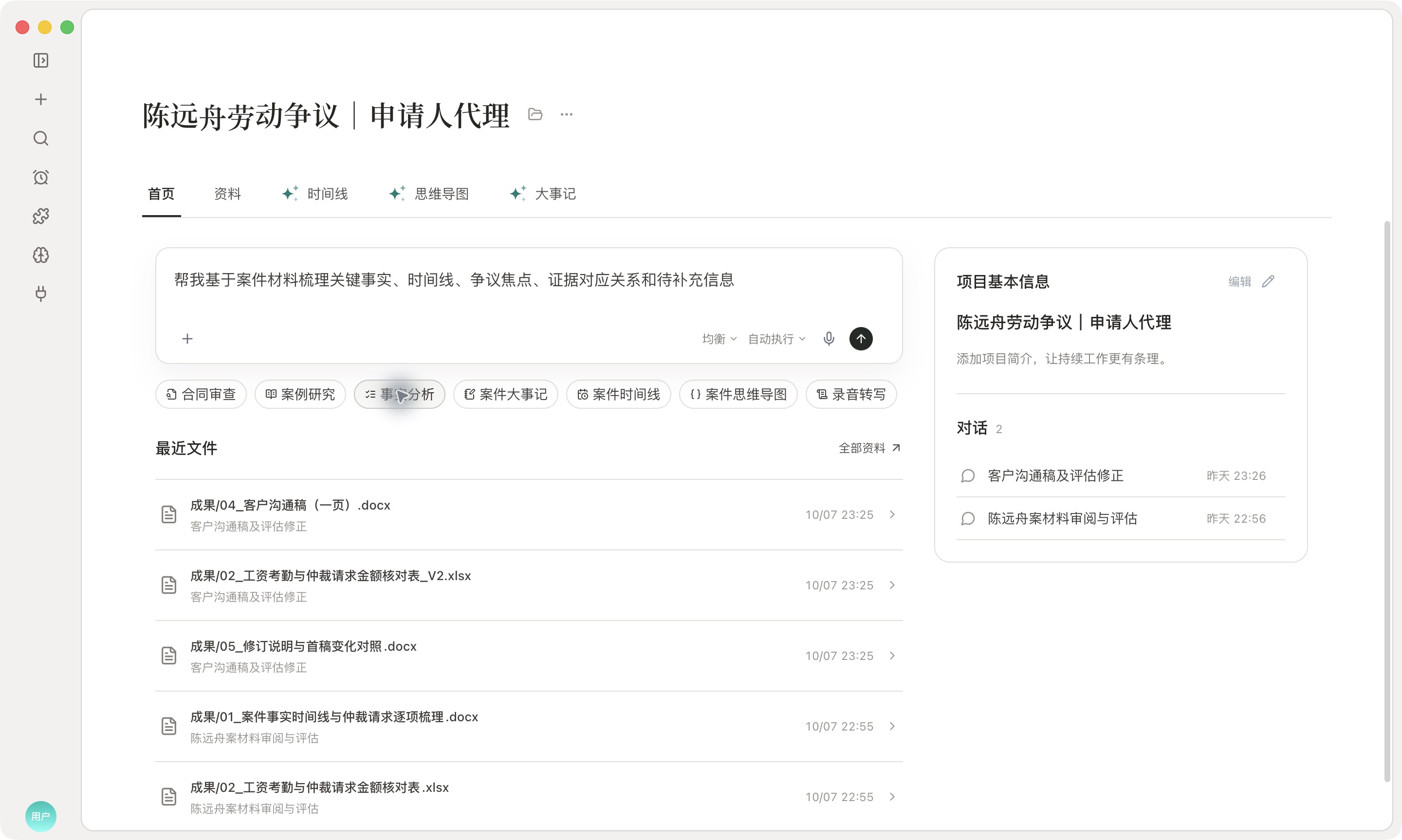The width and height of the screenshot is (1402, 840).
Task: Click the vertical scrollbar on the right
Action: 1387,501
